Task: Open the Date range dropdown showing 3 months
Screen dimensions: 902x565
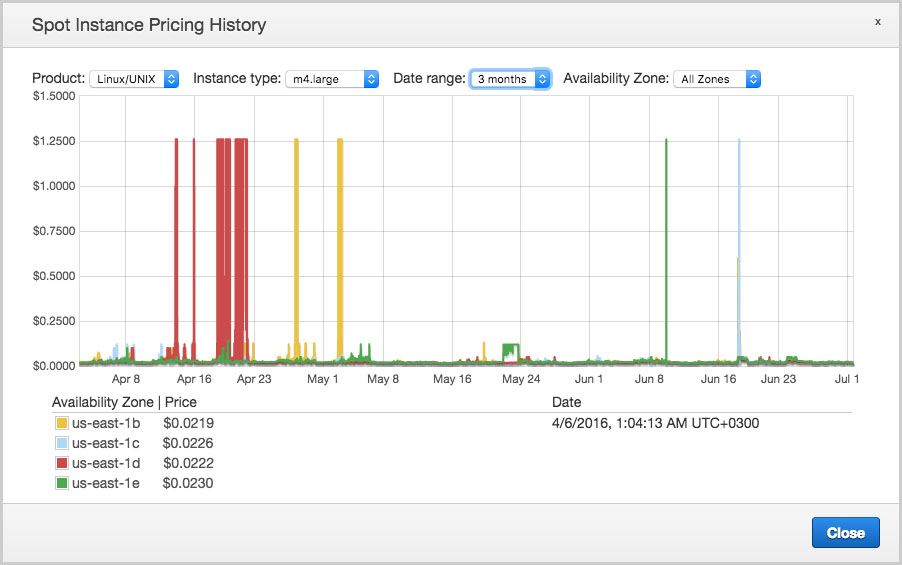Action: click(x=510, y=79)
